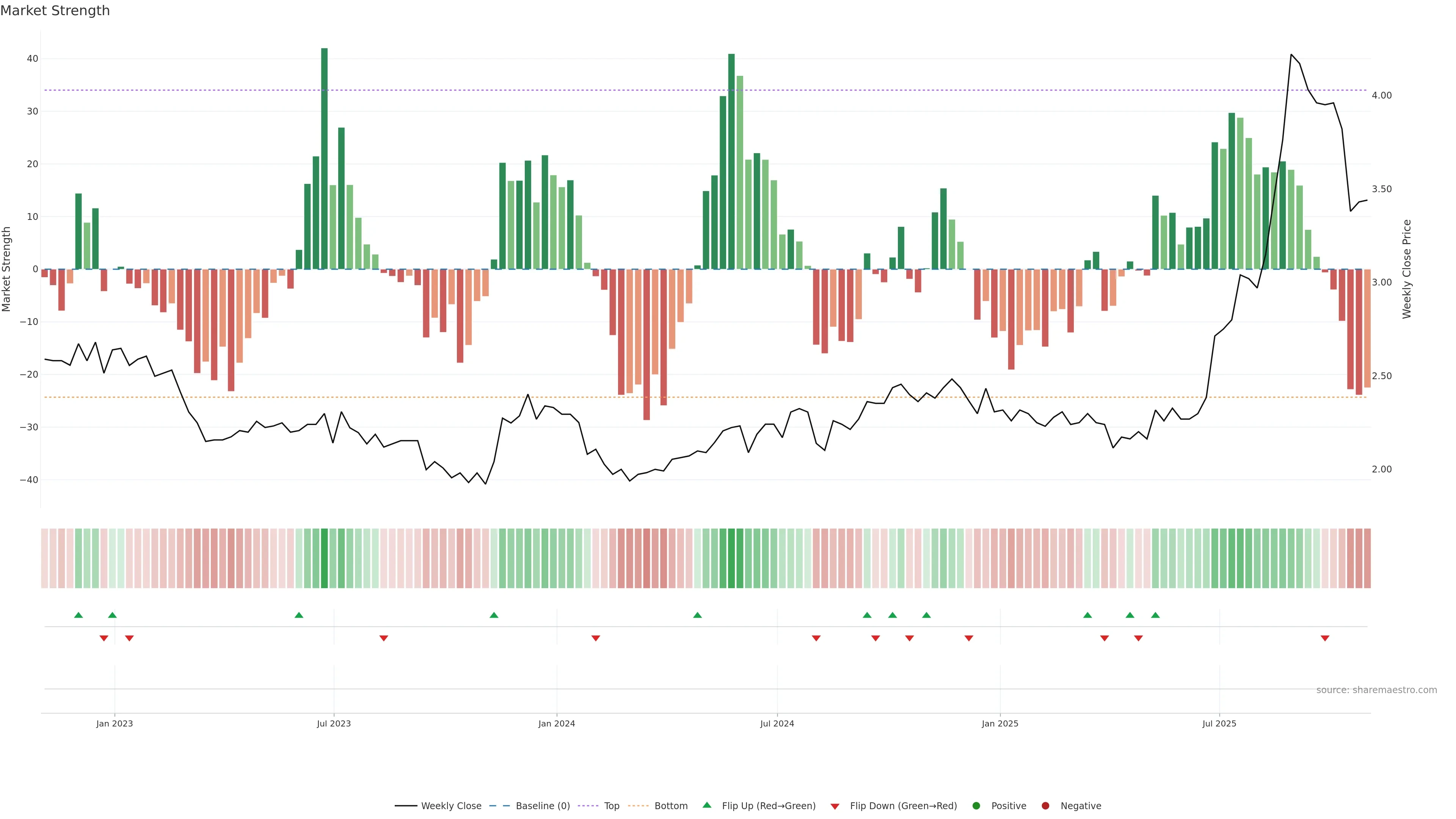Click the source: sharemaestro.com text
Screen dimensions: 1456x819
coord(1376,690)
